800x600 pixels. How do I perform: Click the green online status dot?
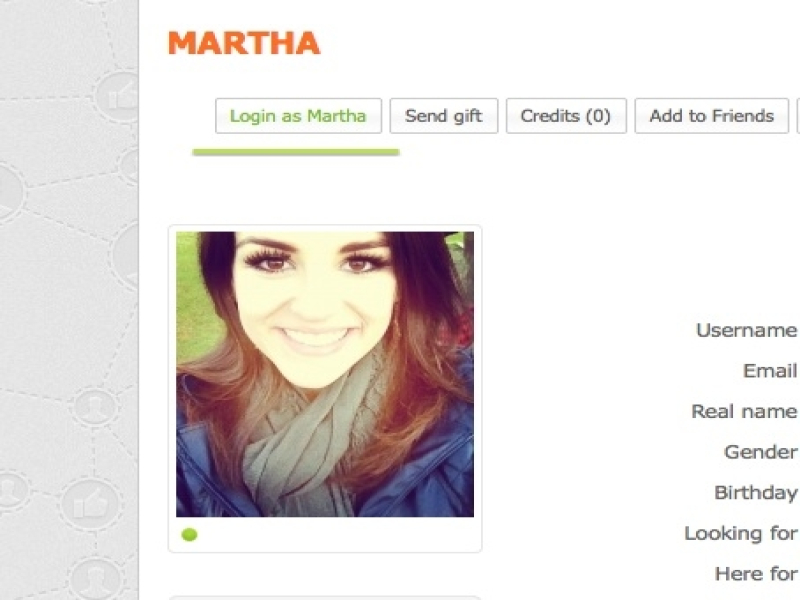(x=189, y=535)
